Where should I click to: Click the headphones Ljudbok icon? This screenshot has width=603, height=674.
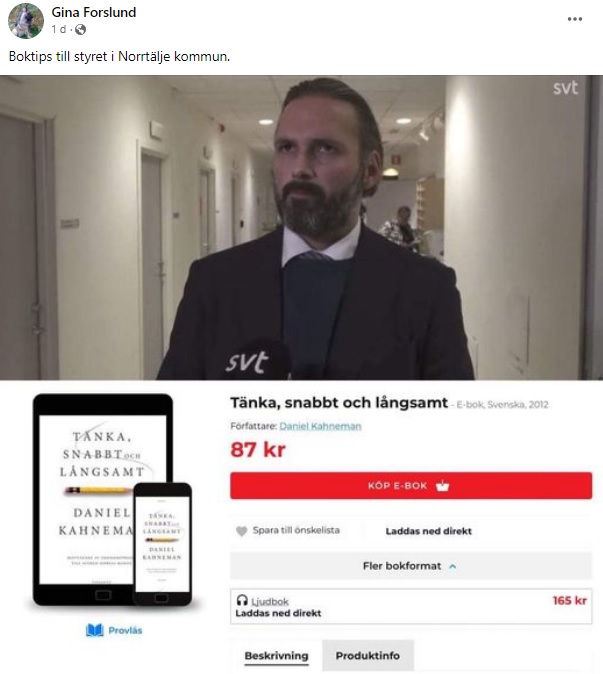point(242,600)
